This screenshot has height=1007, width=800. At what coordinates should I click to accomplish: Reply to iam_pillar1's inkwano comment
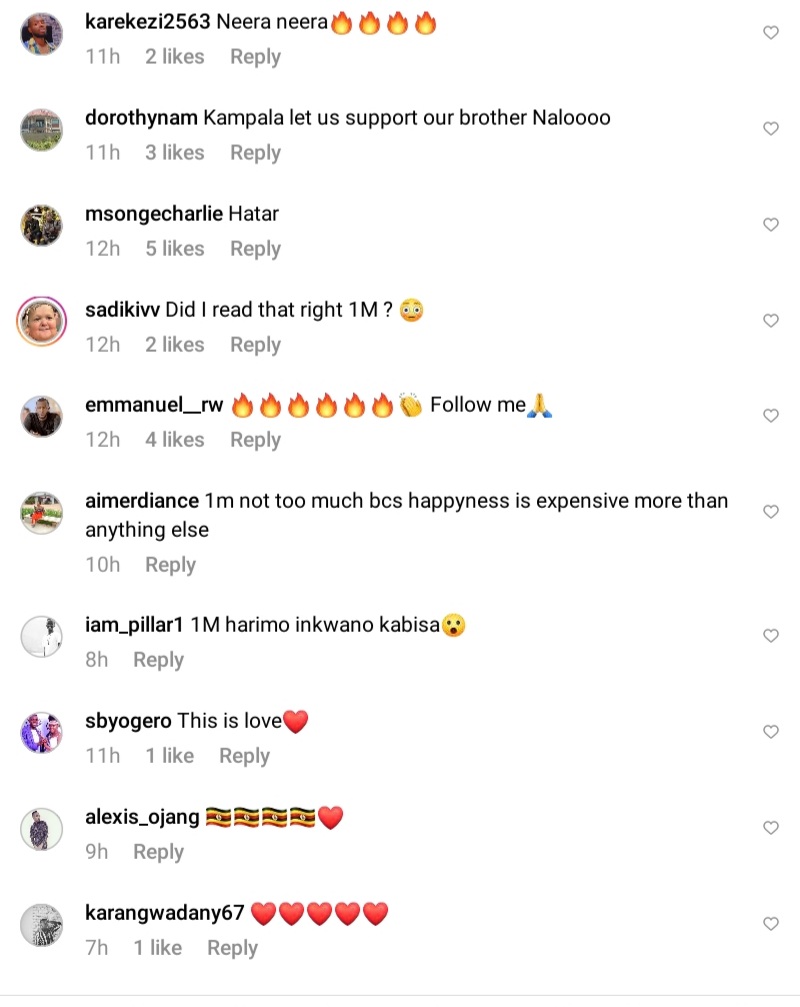(158, 660)
